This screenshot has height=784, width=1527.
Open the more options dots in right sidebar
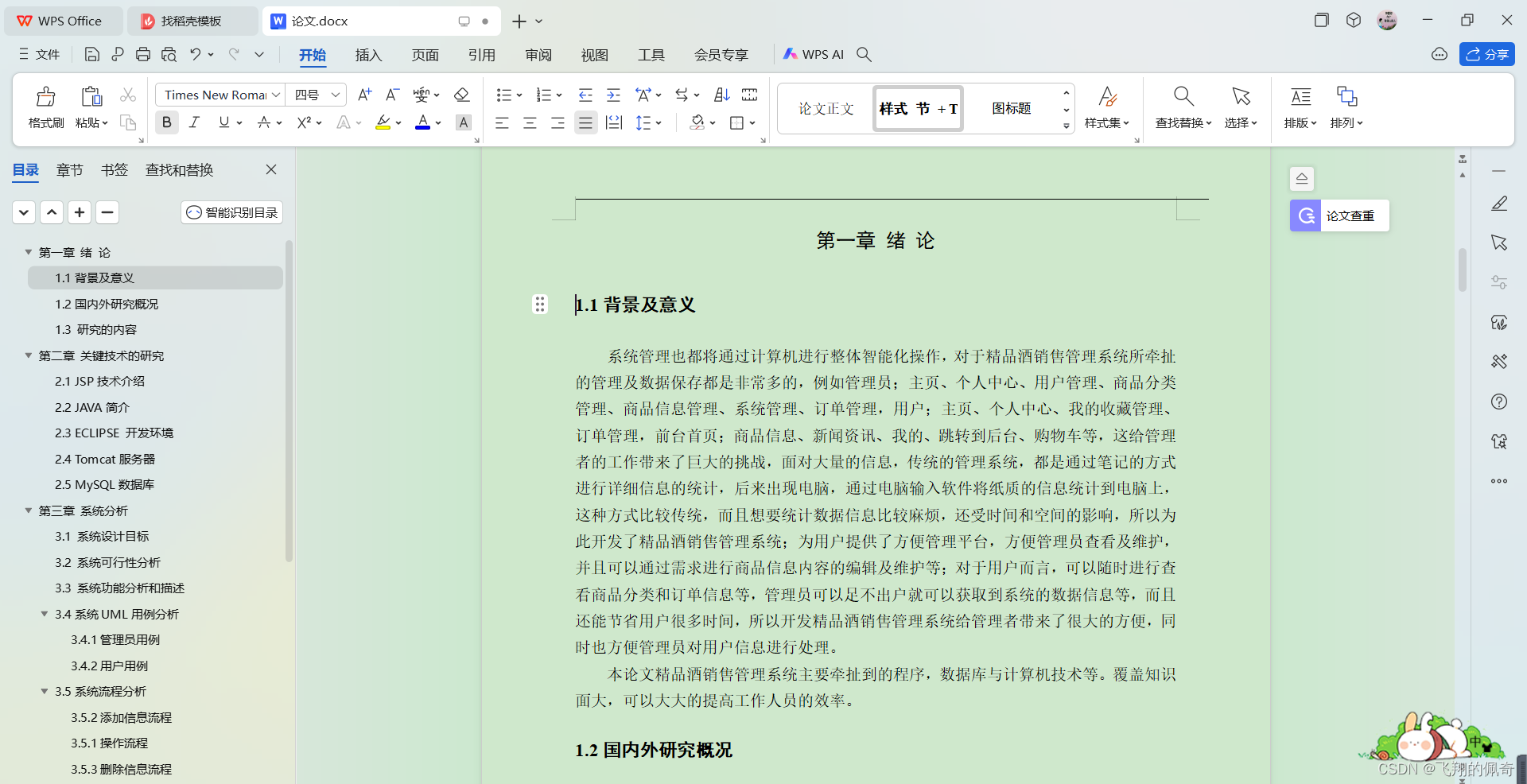coord(1499,481)
